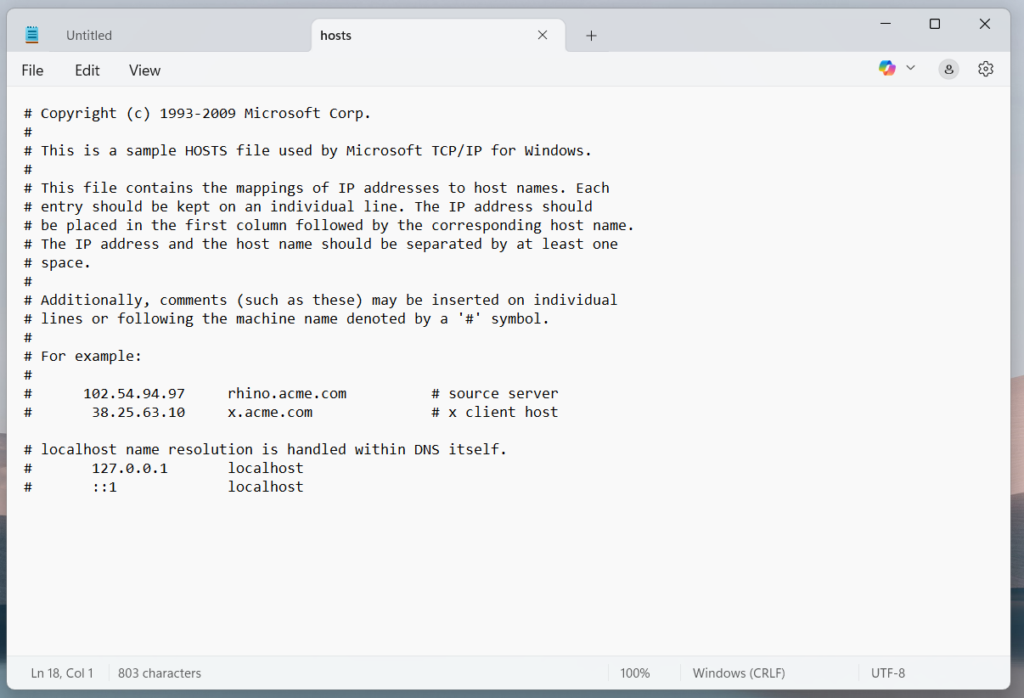1024x698 pixels.
Task: Open the Copilot icon in the toolbar
Action: coord(887,68)
